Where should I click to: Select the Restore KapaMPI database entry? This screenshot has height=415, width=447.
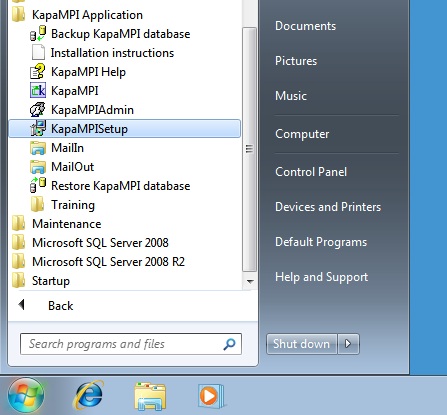[x=121, y=186]
